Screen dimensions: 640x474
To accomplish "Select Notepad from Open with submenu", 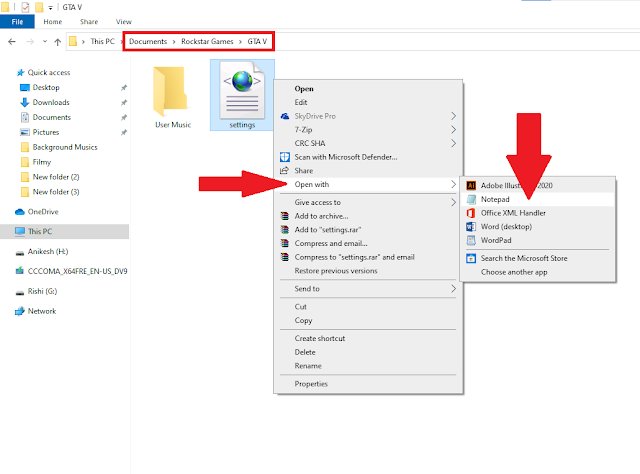I will [538, 199].
